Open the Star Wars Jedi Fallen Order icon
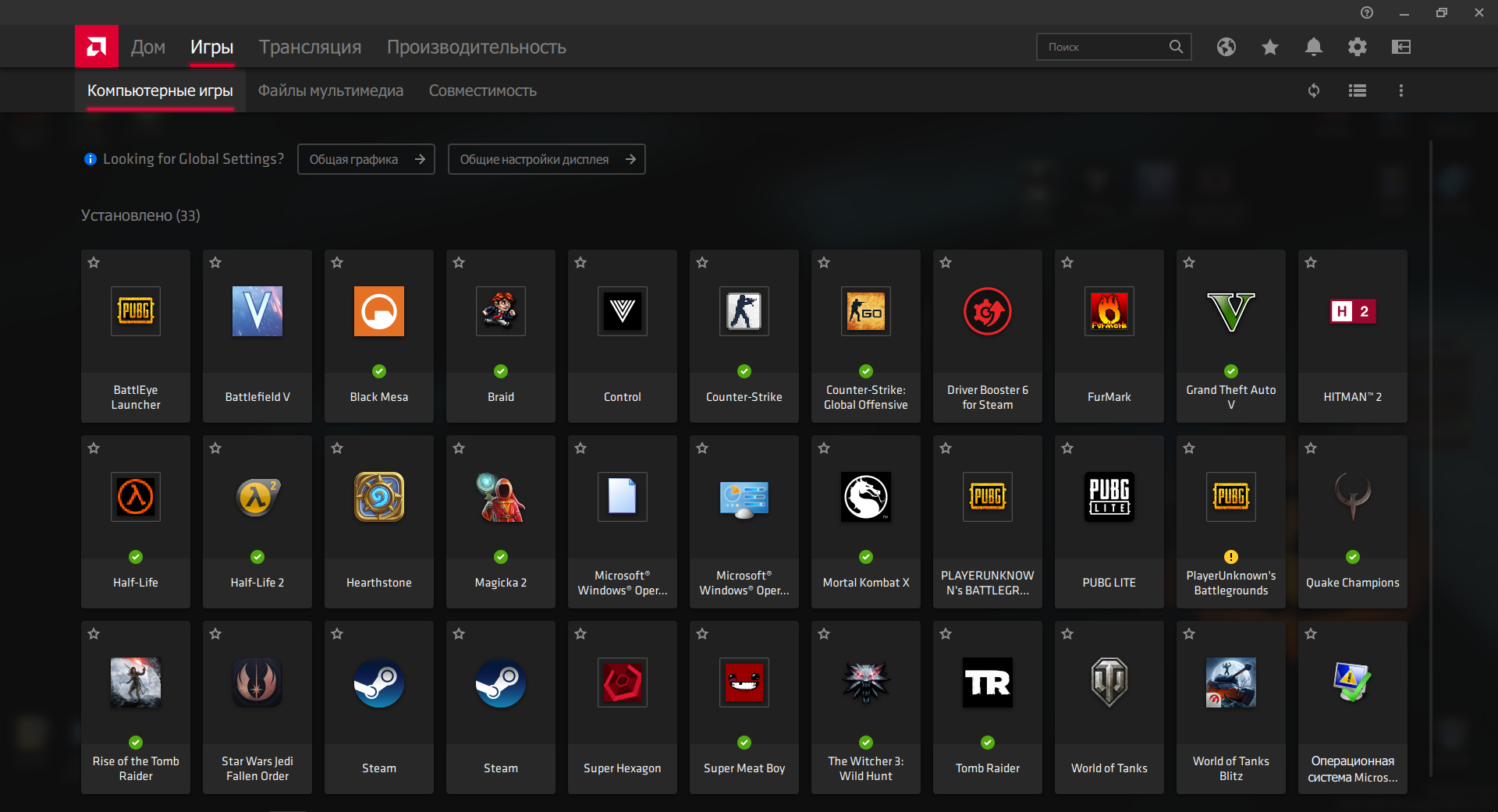1498x812 pixels. (x=257, y=683)
